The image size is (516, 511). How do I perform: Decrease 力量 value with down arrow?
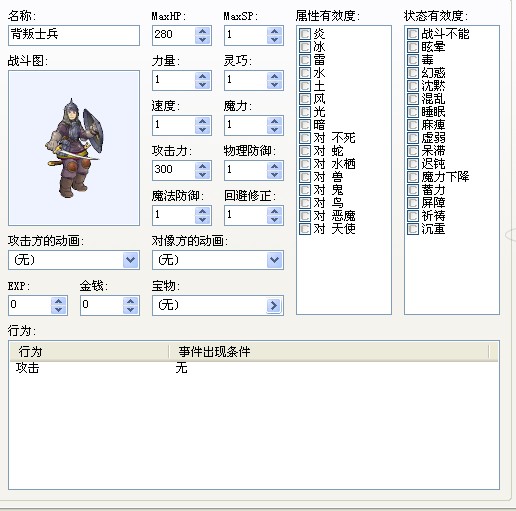pyautogui.click(x=202, y=85)
